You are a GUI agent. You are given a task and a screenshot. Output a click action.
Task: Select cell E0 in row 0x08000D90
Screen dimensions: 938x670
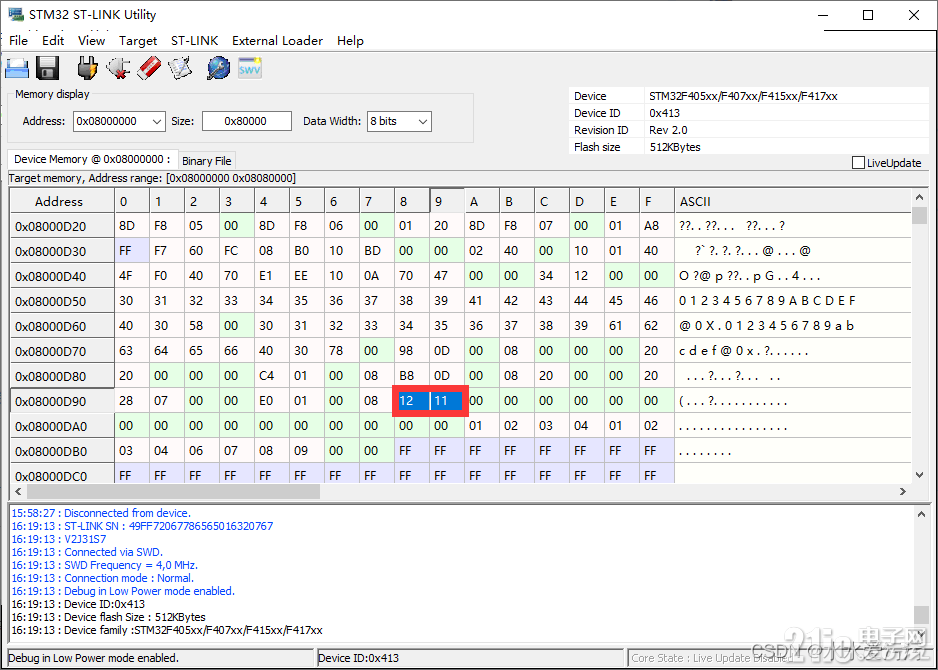[x=272, y=401]
